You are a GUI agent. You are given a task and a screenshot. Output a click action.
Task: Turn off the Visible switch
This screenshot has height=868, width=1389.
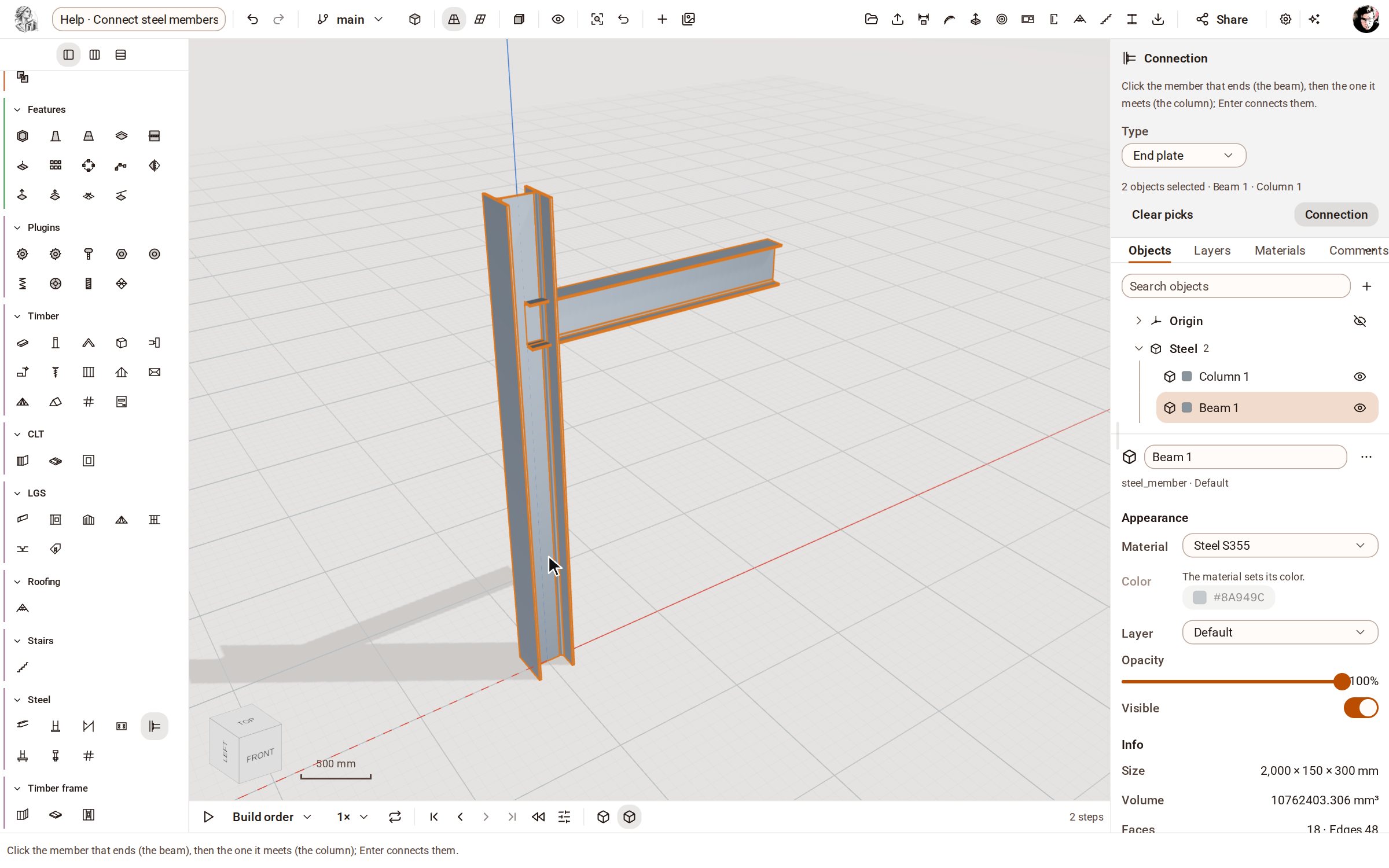[x=1361, y=707]
